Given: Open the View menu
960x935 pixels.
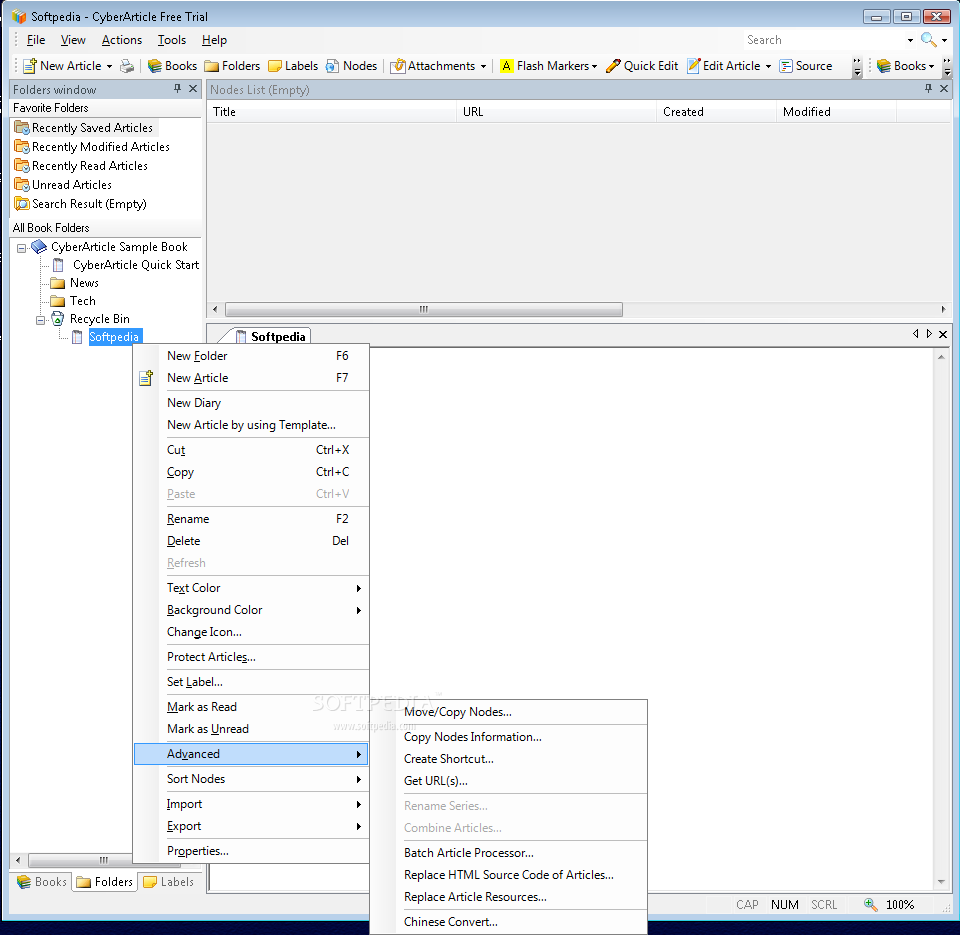Looking at the screenshot, I should 73,40.
